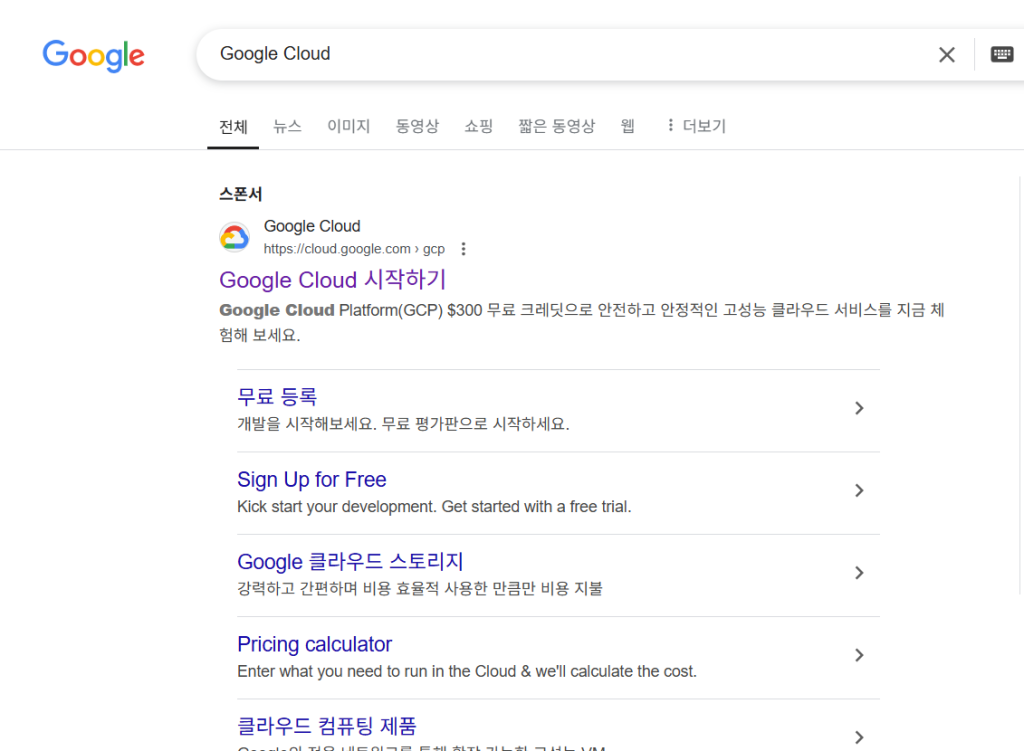
Task: Click chevron arrow beside 무료 등록
Action: [858, 408]
